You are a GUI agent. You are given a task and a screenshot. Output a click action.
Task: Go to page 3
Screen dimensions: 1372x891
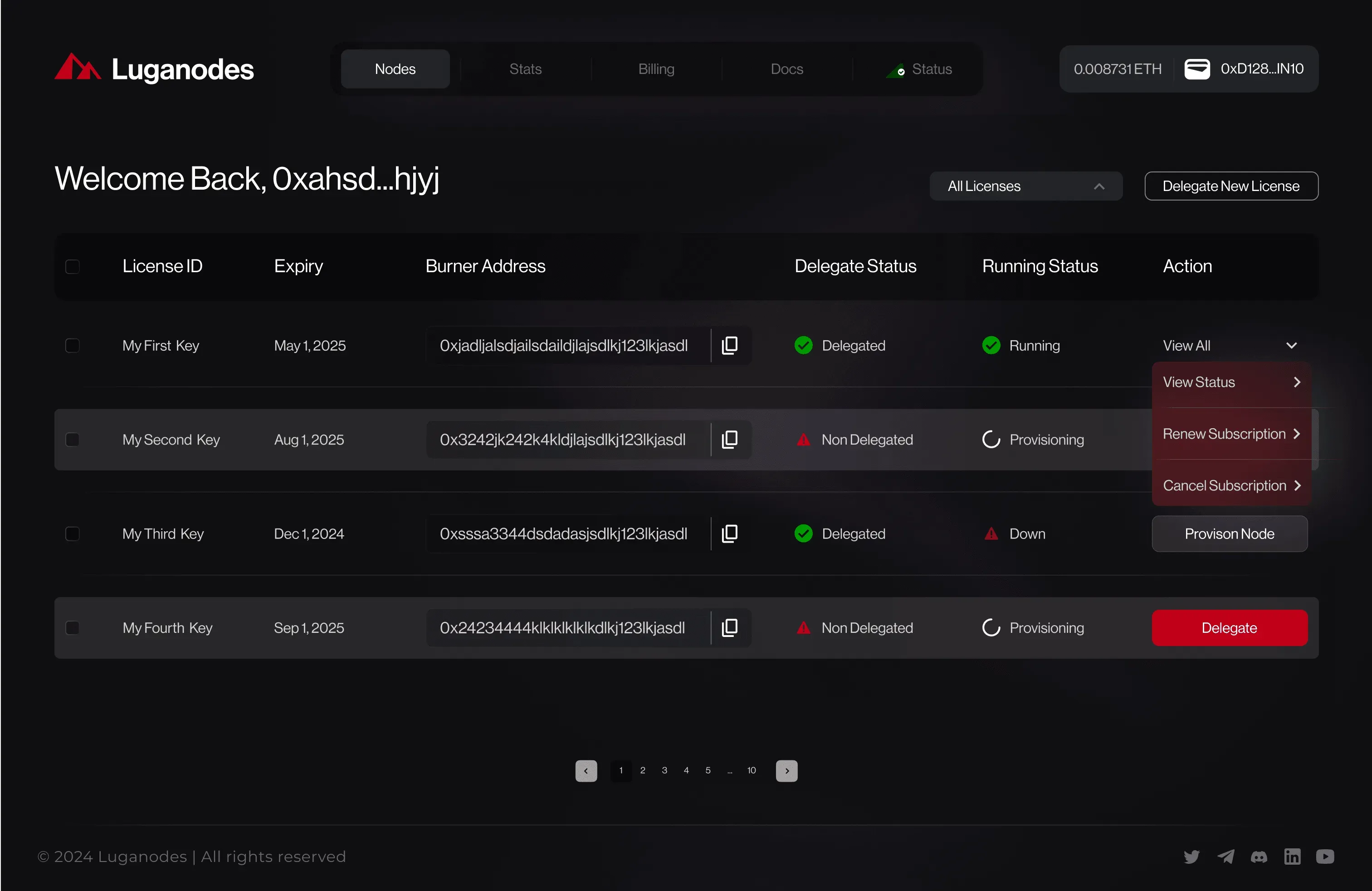pyautogui.click(x=664, y=770)
